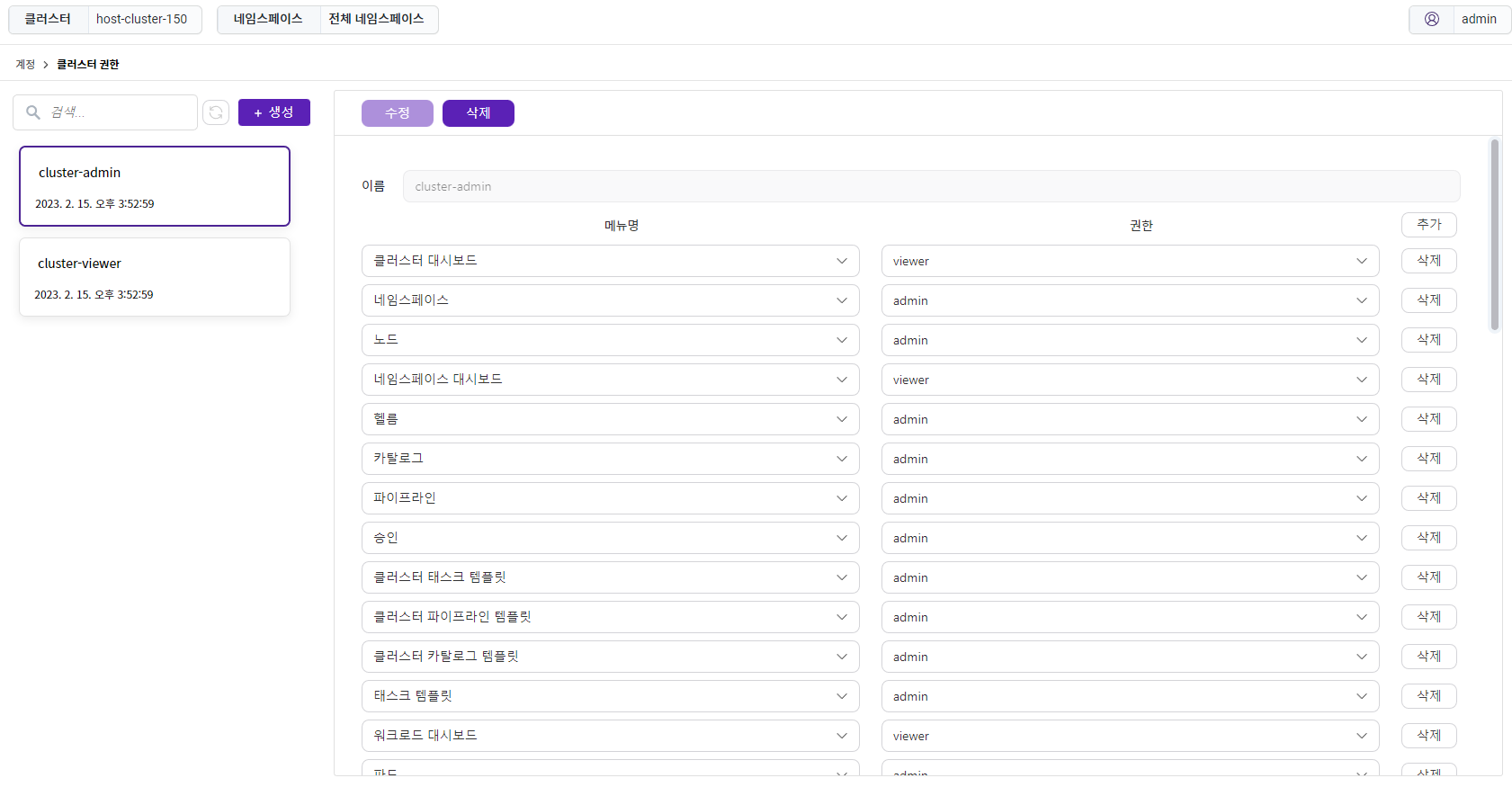
Task: Click the purple 삭제 button at top
Action: 479,113
